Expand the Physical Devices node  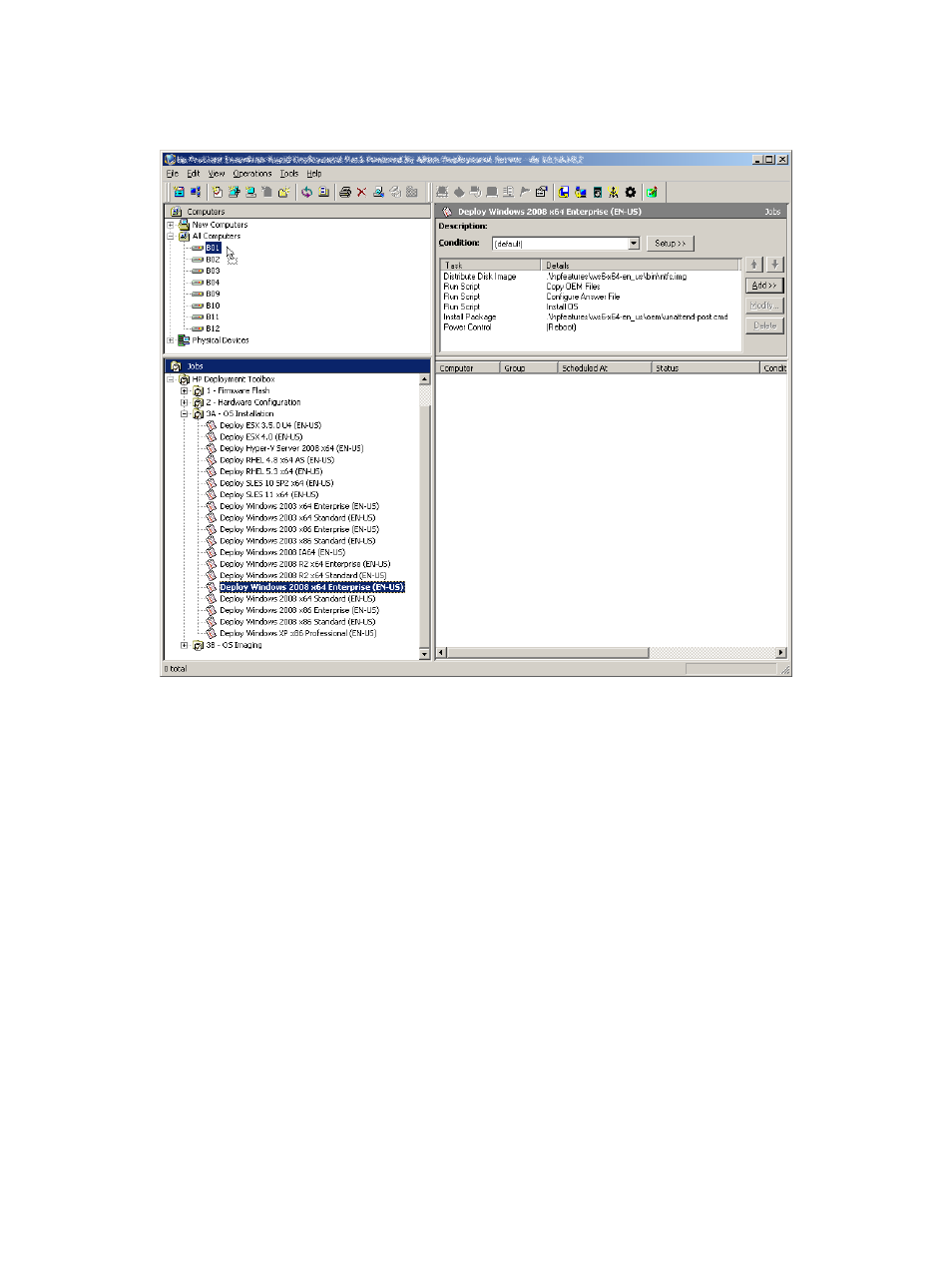click(x=171, y=340)
